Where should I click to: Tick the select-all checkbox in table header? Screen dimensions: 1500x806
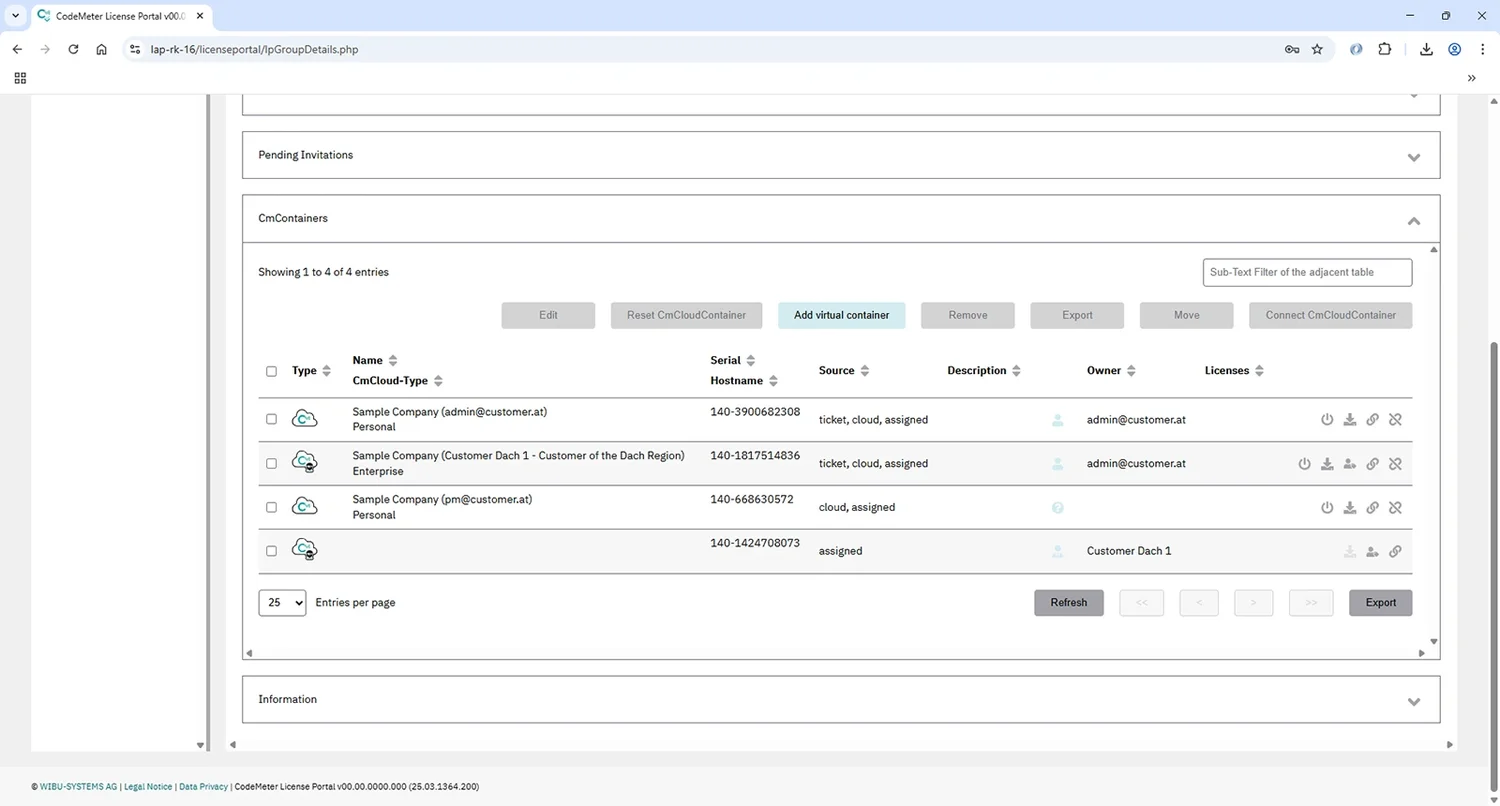click(271, 371)
